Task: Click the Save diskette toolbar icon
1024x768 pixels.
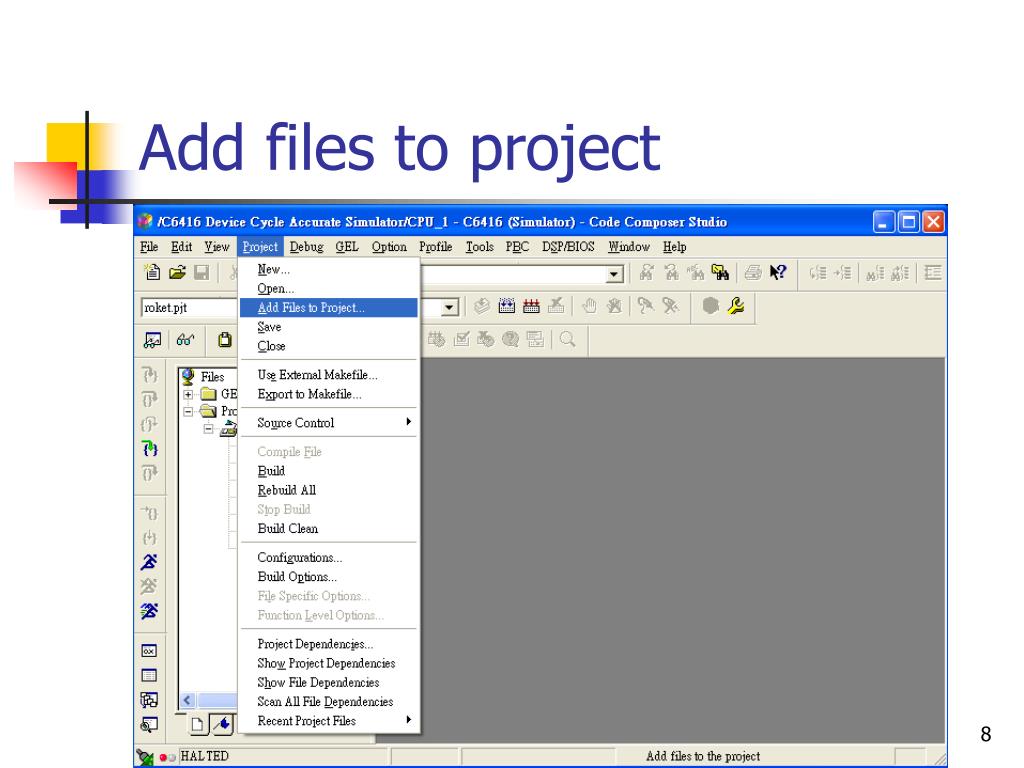Action: pos(201,272)
